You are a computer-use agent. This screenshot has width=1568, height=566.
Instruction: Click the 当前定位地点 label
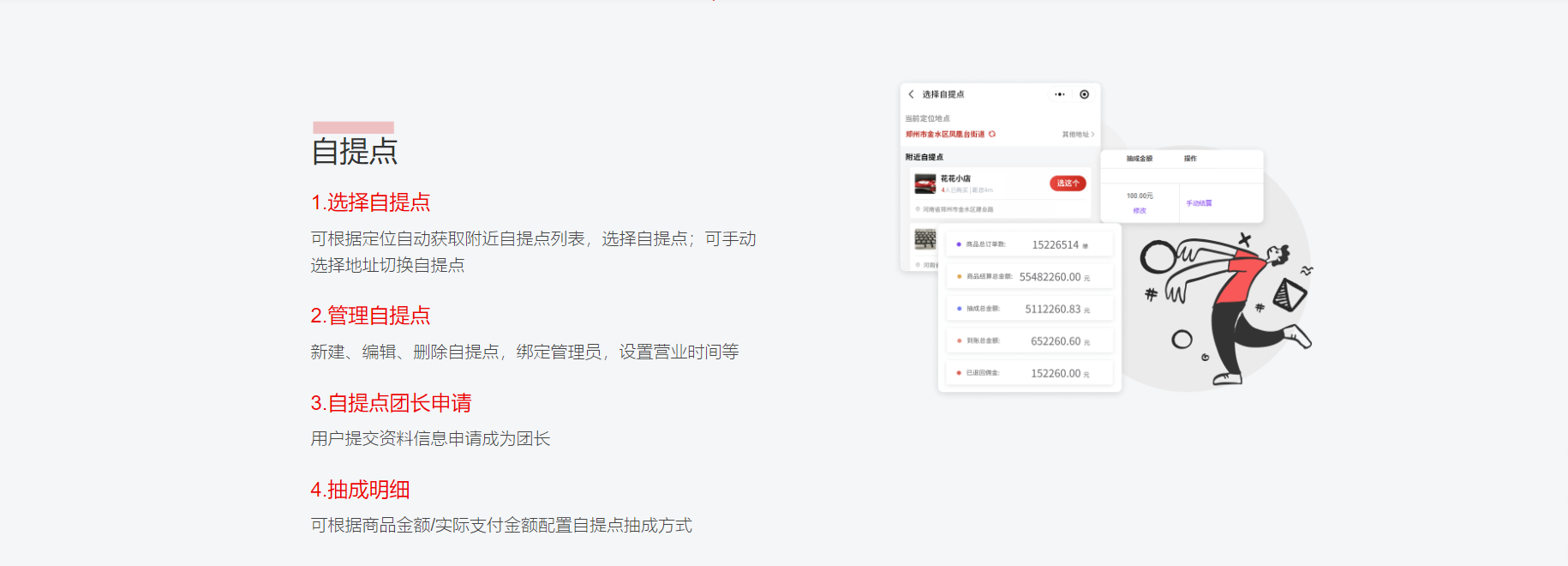927,118
